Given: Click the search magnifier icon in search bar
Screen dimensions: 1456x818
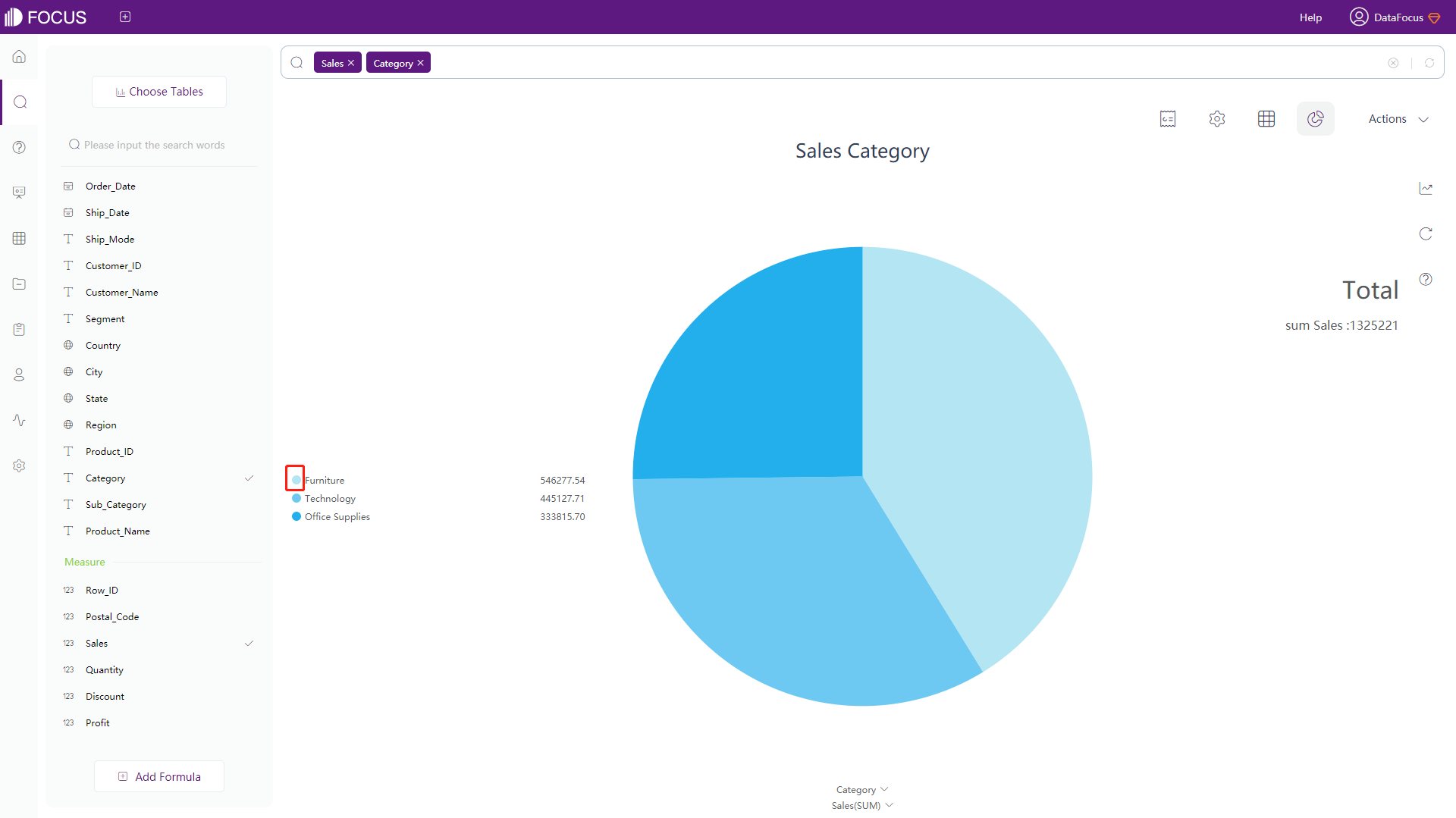Looking at the screenshot, I should point(297,62).
